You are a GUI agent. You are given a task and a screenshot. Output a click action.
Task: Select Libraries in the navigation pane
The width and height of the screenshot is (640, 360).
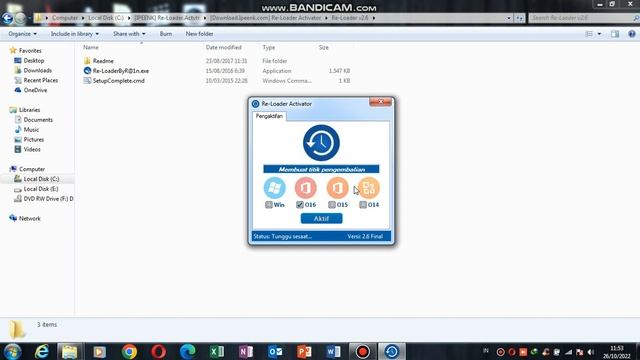pos(29,110)
